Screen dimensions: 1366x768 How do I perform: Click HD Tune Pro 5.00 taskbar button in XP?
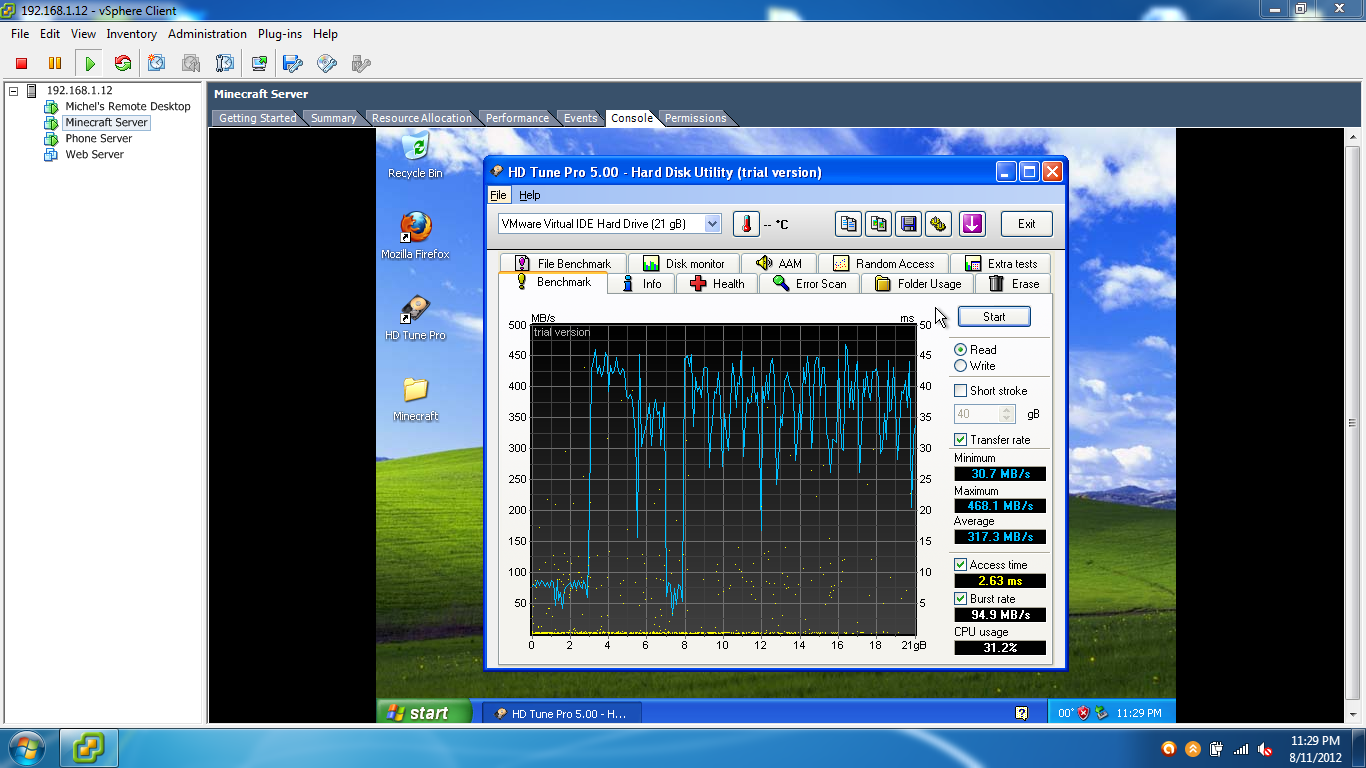tap(561, 713)
